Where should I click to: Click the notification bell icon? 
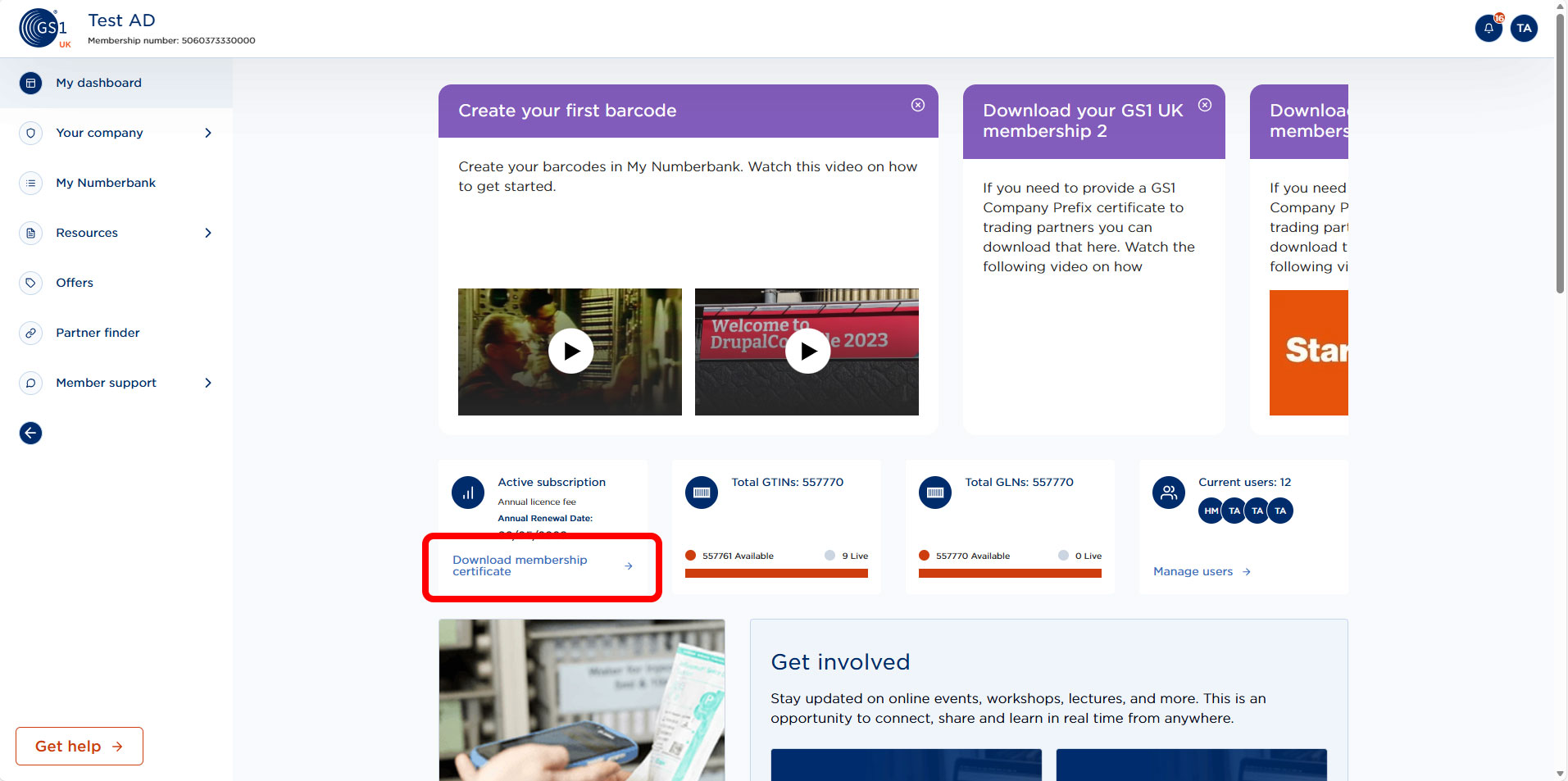pyautogui.click(x=1488, y=28)
